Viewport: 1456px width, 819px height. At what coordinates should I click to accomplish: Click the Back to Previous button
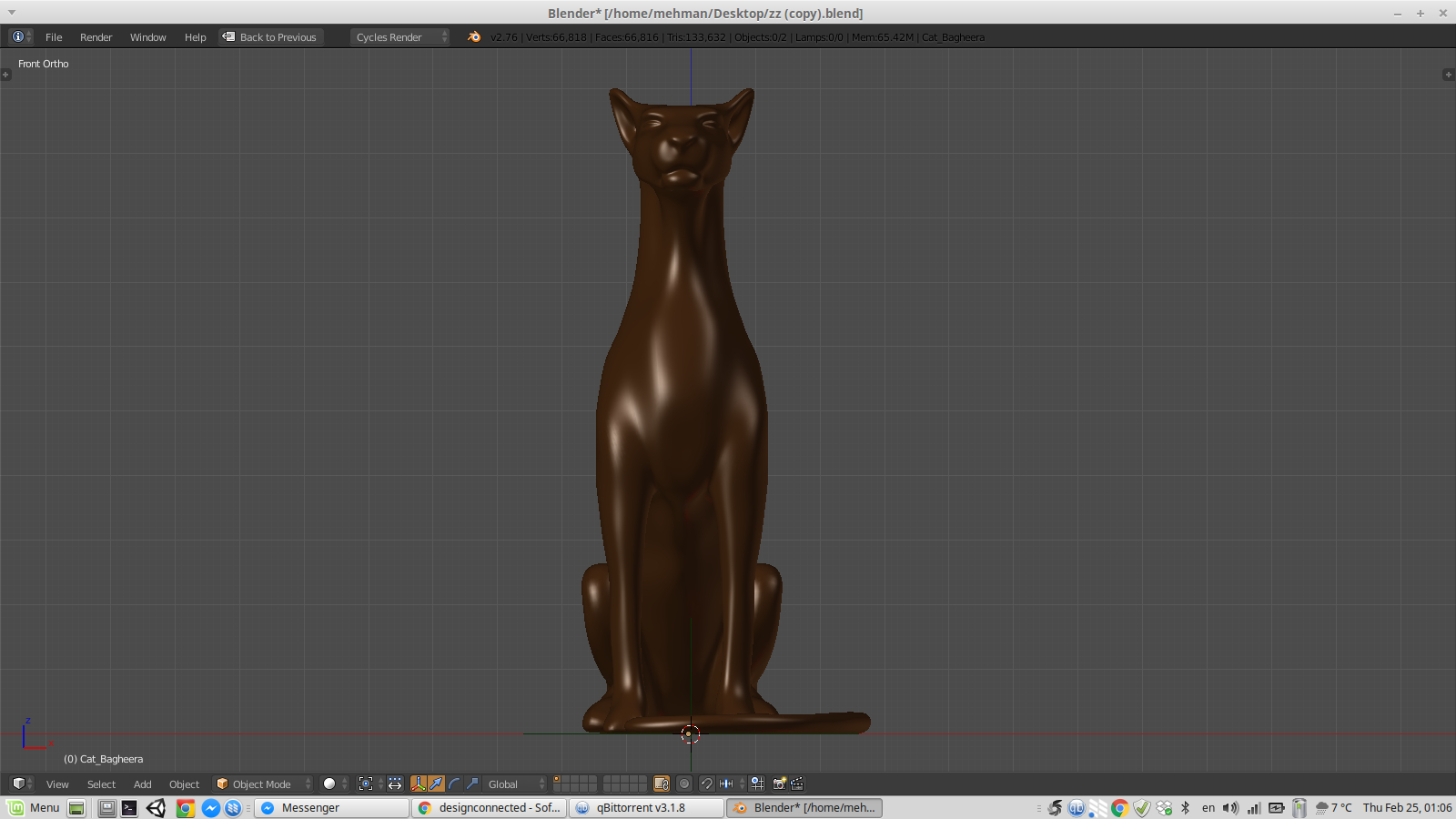point(269,37)
